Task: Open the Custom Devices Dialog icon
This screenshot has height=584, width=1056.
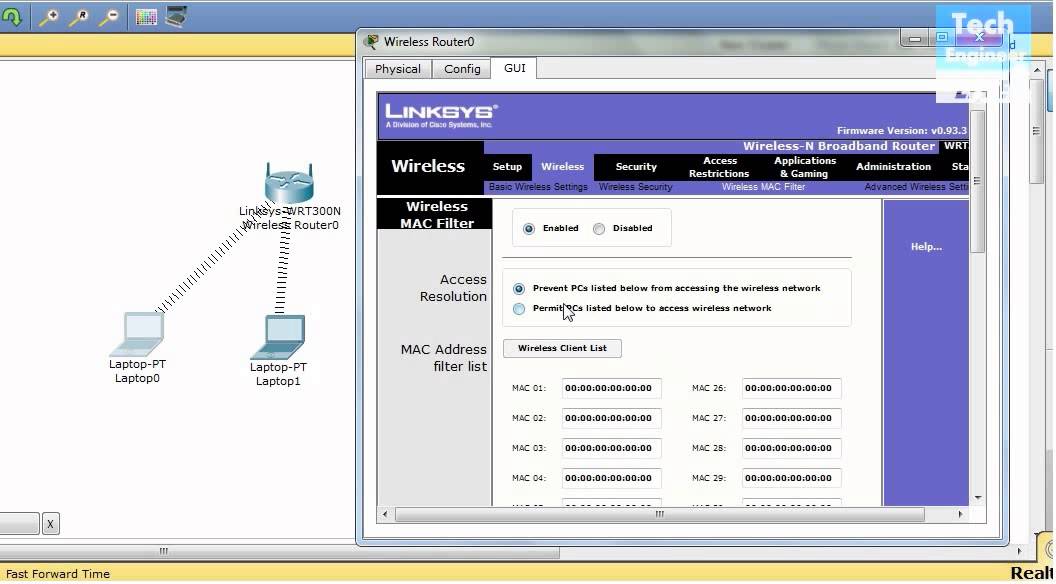Action: [176, 16]
